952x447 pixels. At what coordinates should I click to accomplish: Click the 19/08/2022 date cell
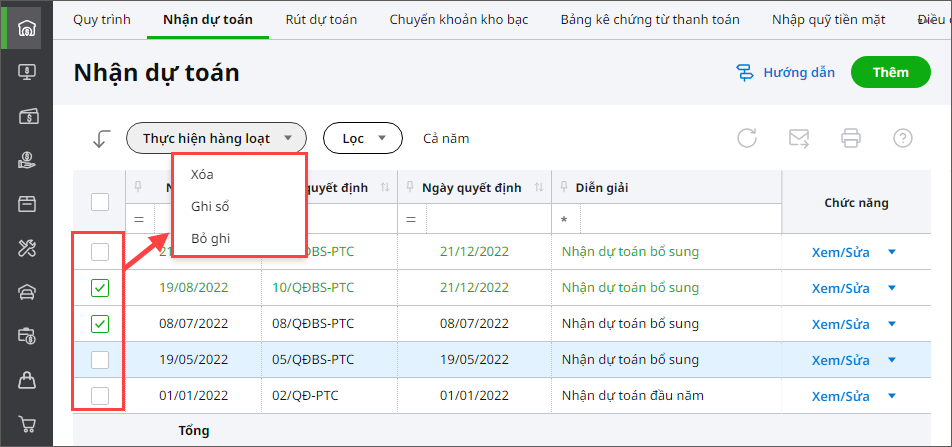[194, 288]
